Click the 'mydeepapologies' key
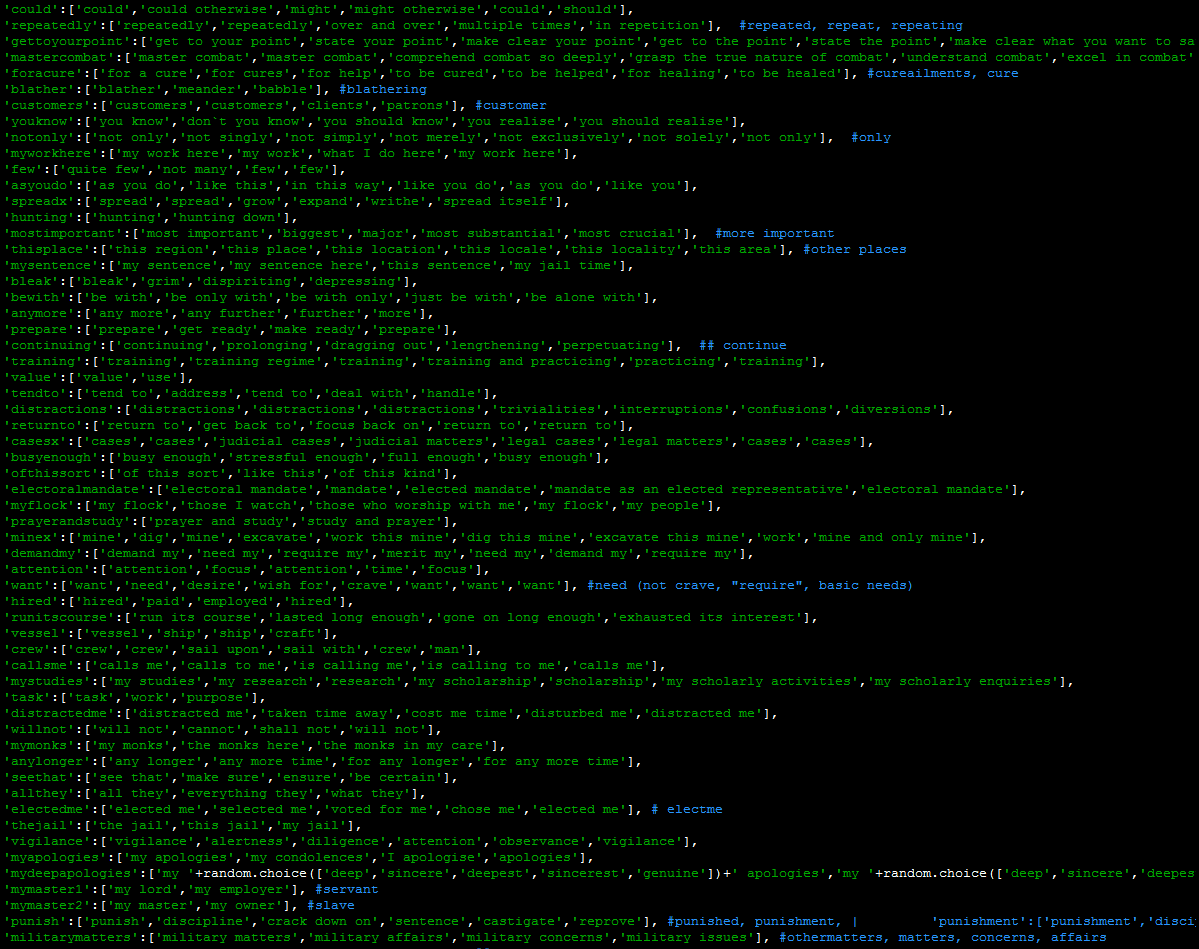The image size is (1199, 949). (71, 874)
